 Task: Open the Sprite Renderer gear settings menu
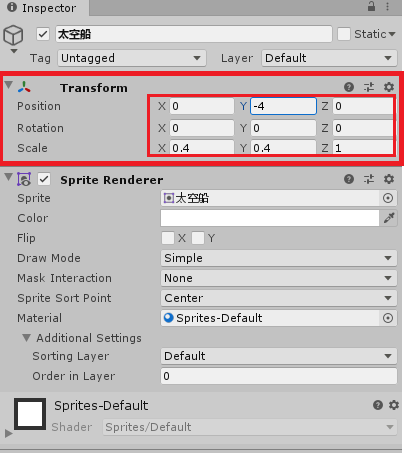coord(389,179)
